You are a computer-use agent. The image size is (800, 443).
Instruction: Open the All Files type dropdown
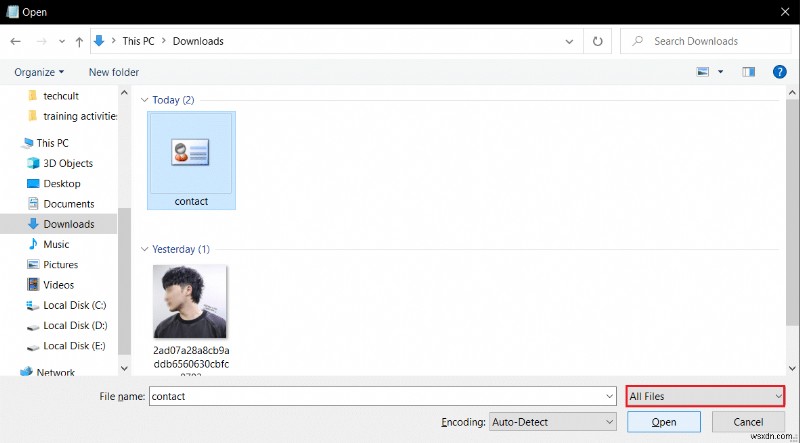(x=705, y=396)
